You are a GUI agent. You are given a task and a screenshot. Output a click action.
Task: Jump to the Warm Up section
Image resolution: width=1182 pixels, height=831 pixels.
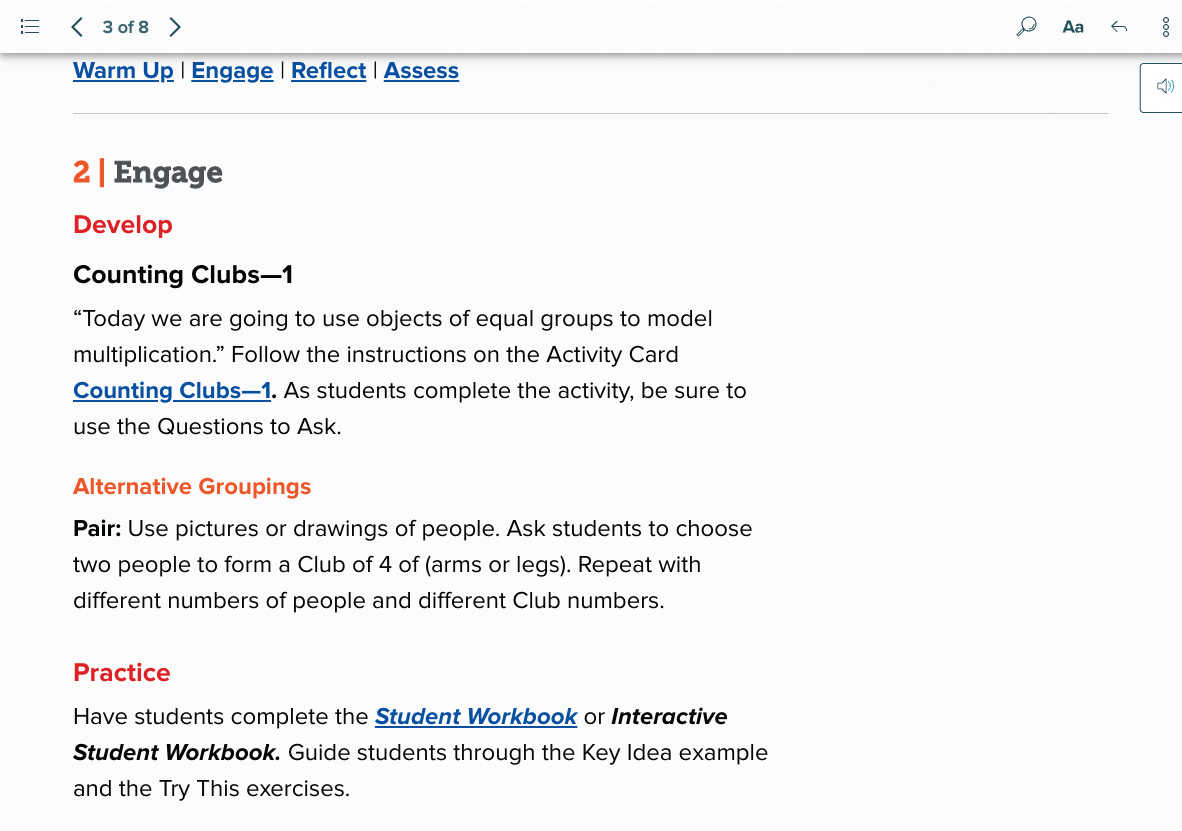click(123, 71)
